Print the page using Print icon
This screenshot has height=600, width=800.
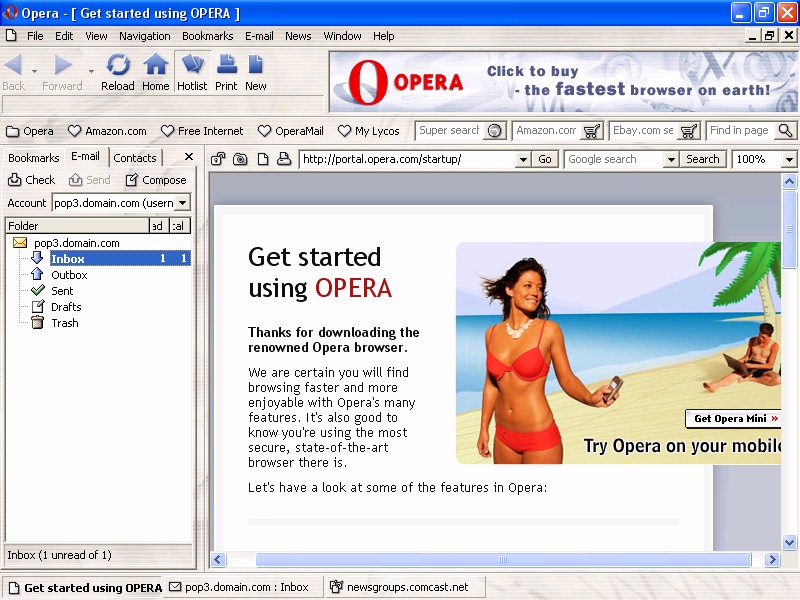click(226, 72)
